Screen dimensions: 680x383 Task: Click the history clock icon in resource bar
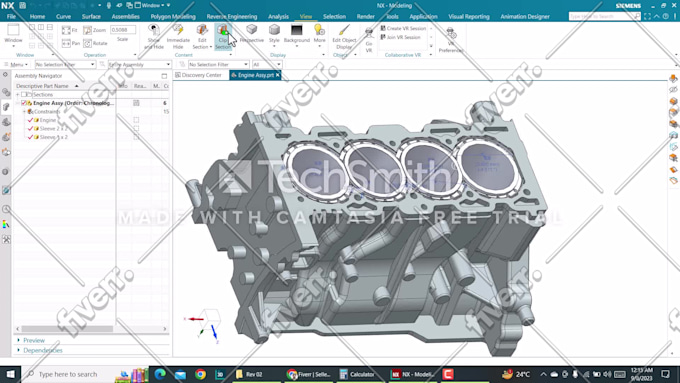coord(6,209)
